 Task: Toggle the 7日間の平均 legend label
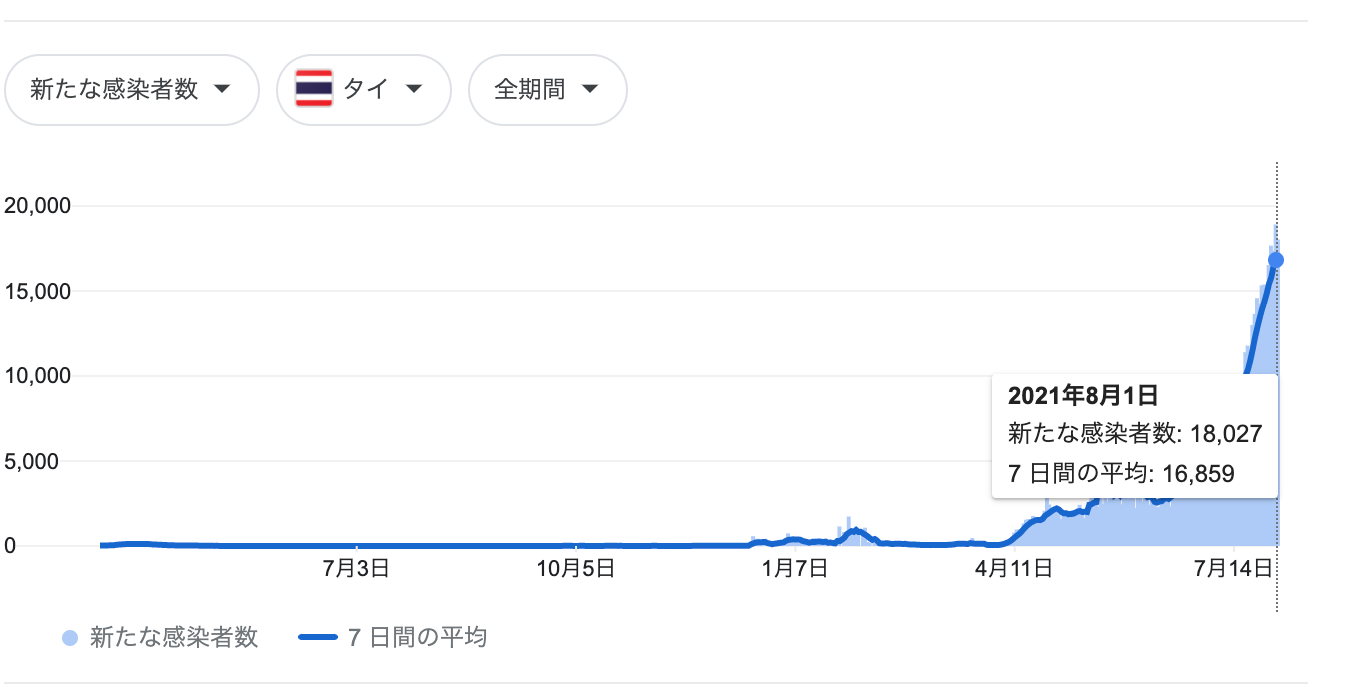coord(417,637)
